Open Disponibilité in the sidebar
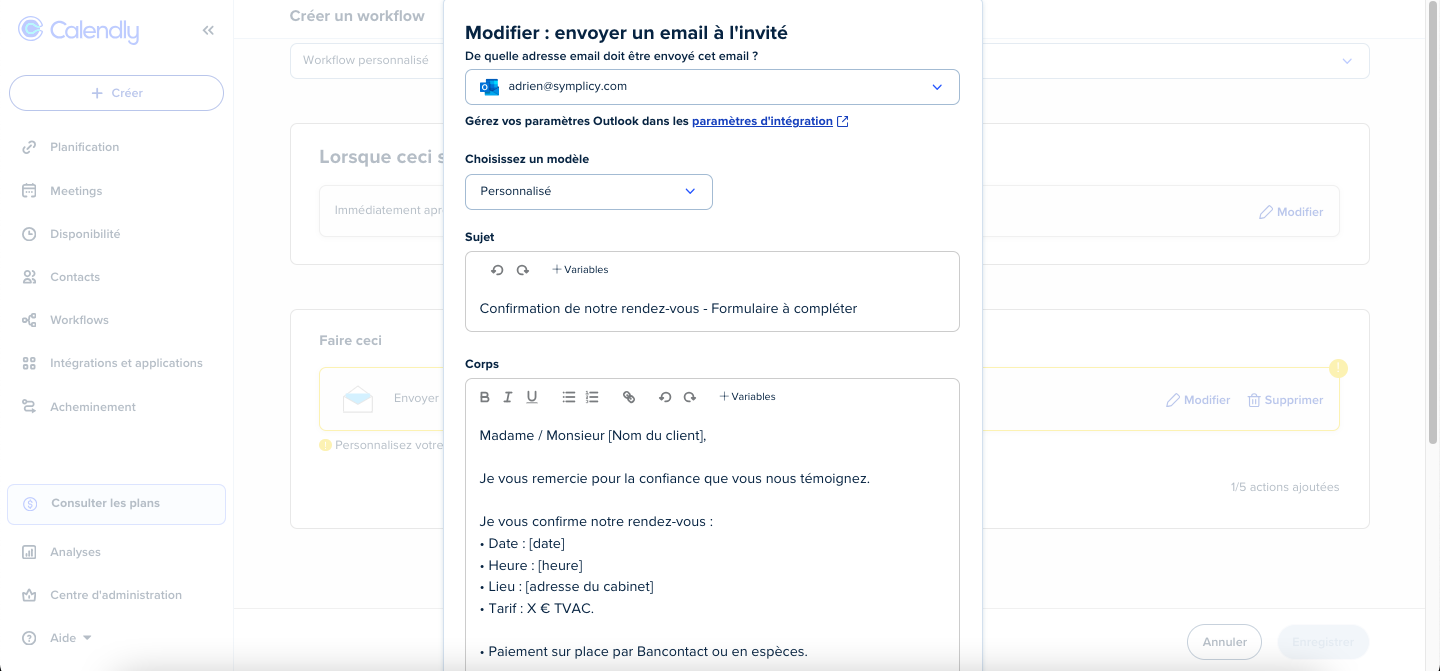This screenshot has width=1440, height=671. click(x=85, y=234)
